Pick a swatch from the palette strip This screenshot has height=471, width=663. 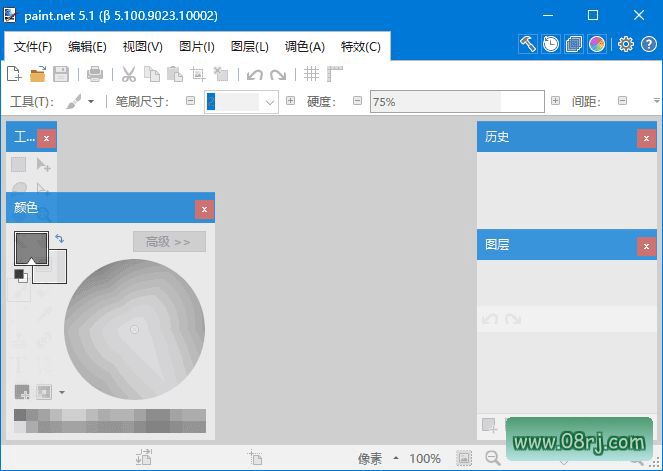pyautogui.click(x=110, y=421)
